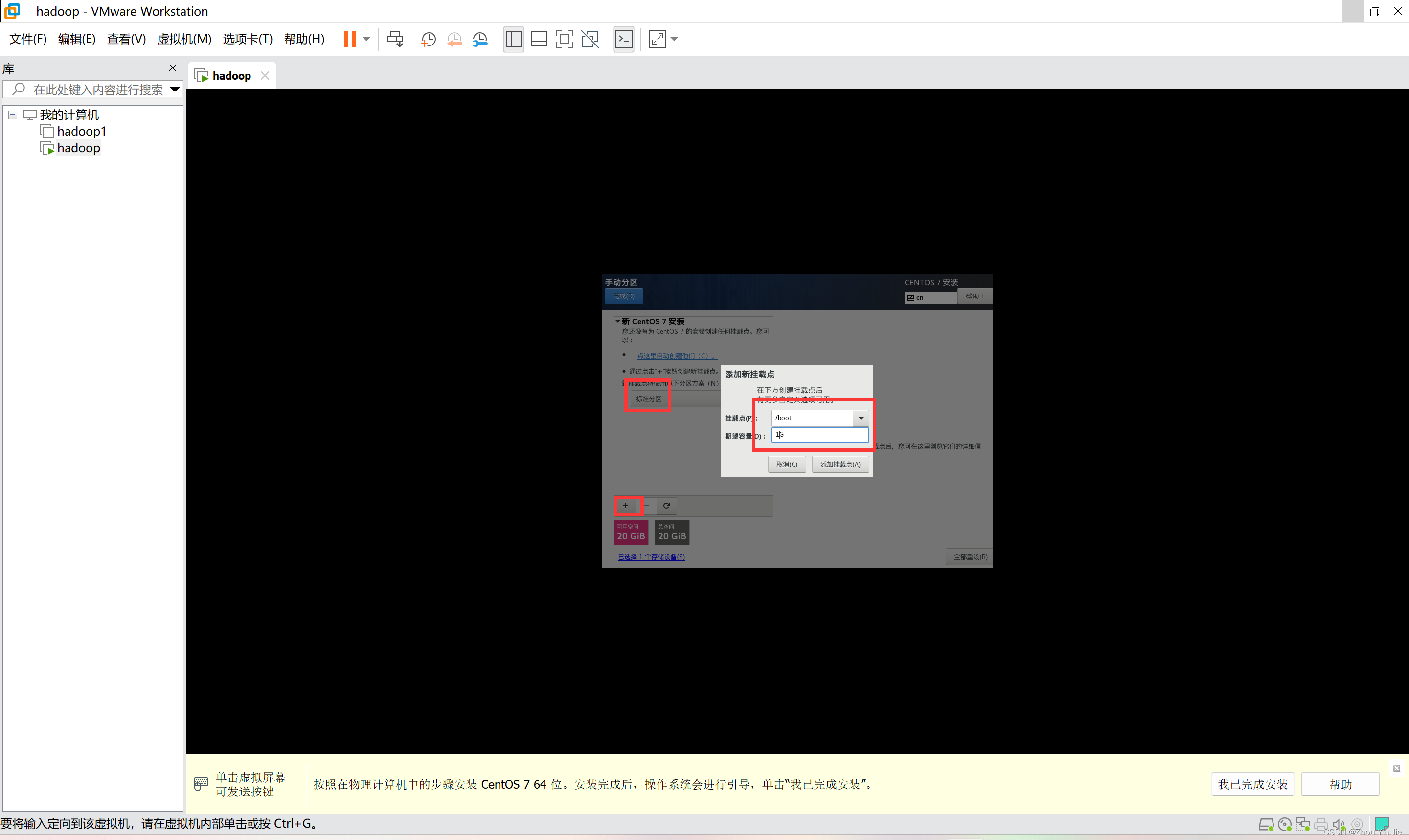
Task: Open the 帮助(H) menu
Action: point(304,39)
